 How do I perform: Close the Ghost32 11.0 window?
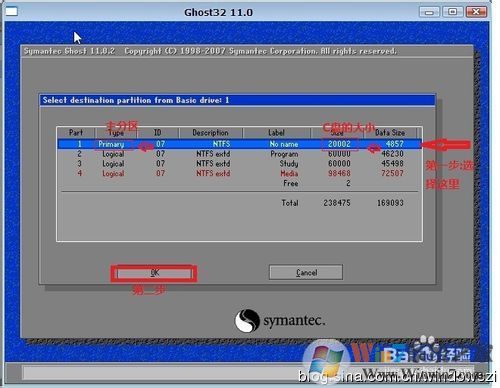(x=476, y=12)
